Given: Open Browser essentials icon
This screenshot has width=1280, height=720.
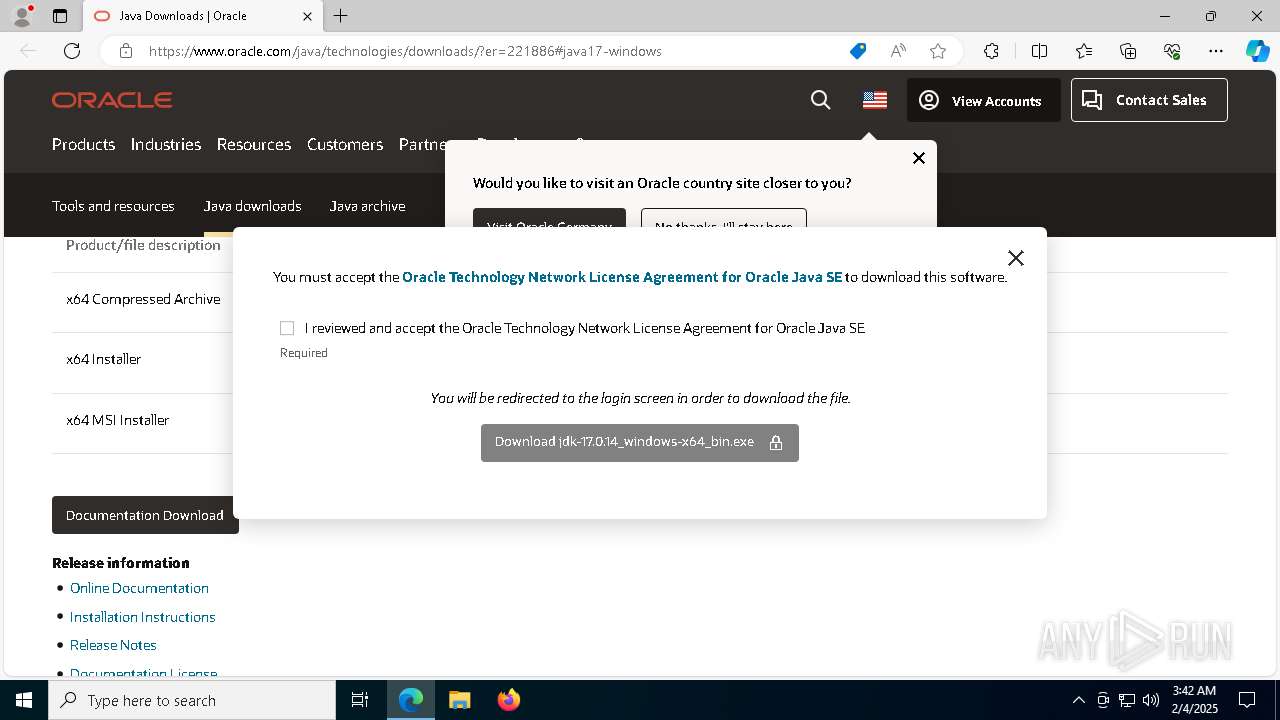Looking at the screenshot, I should pyautogui.click(x=1172, y=51).
